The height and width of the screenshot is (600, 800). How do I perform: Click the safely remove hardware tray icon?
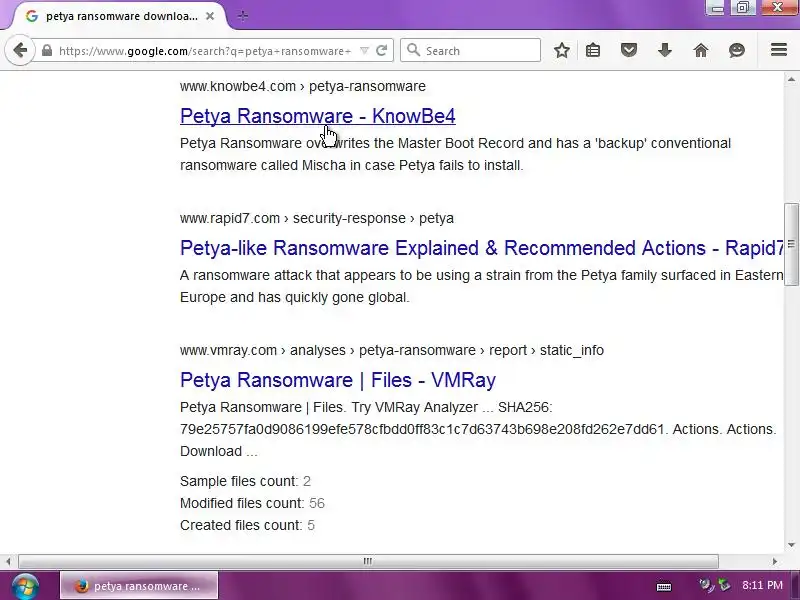tap(724, 585)
